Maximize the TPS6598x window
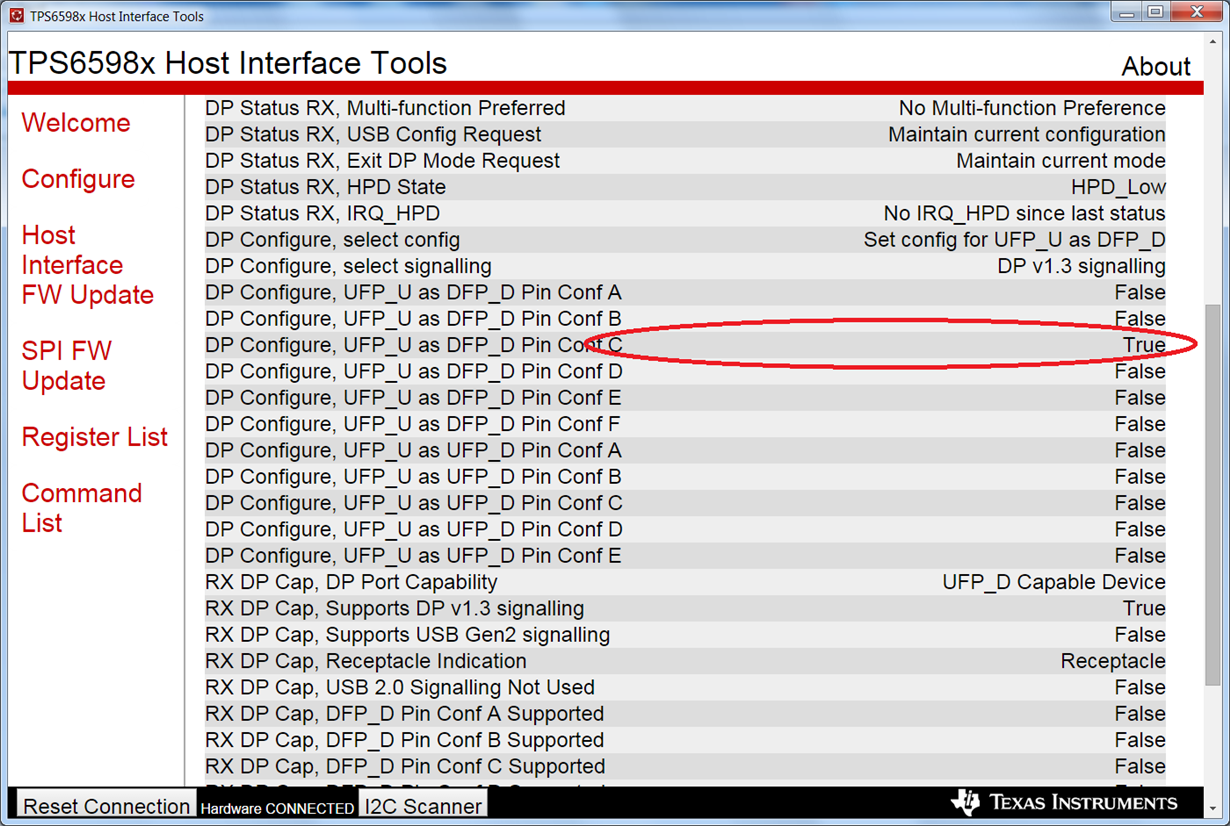1230x826 pixels. [1155, 13]
